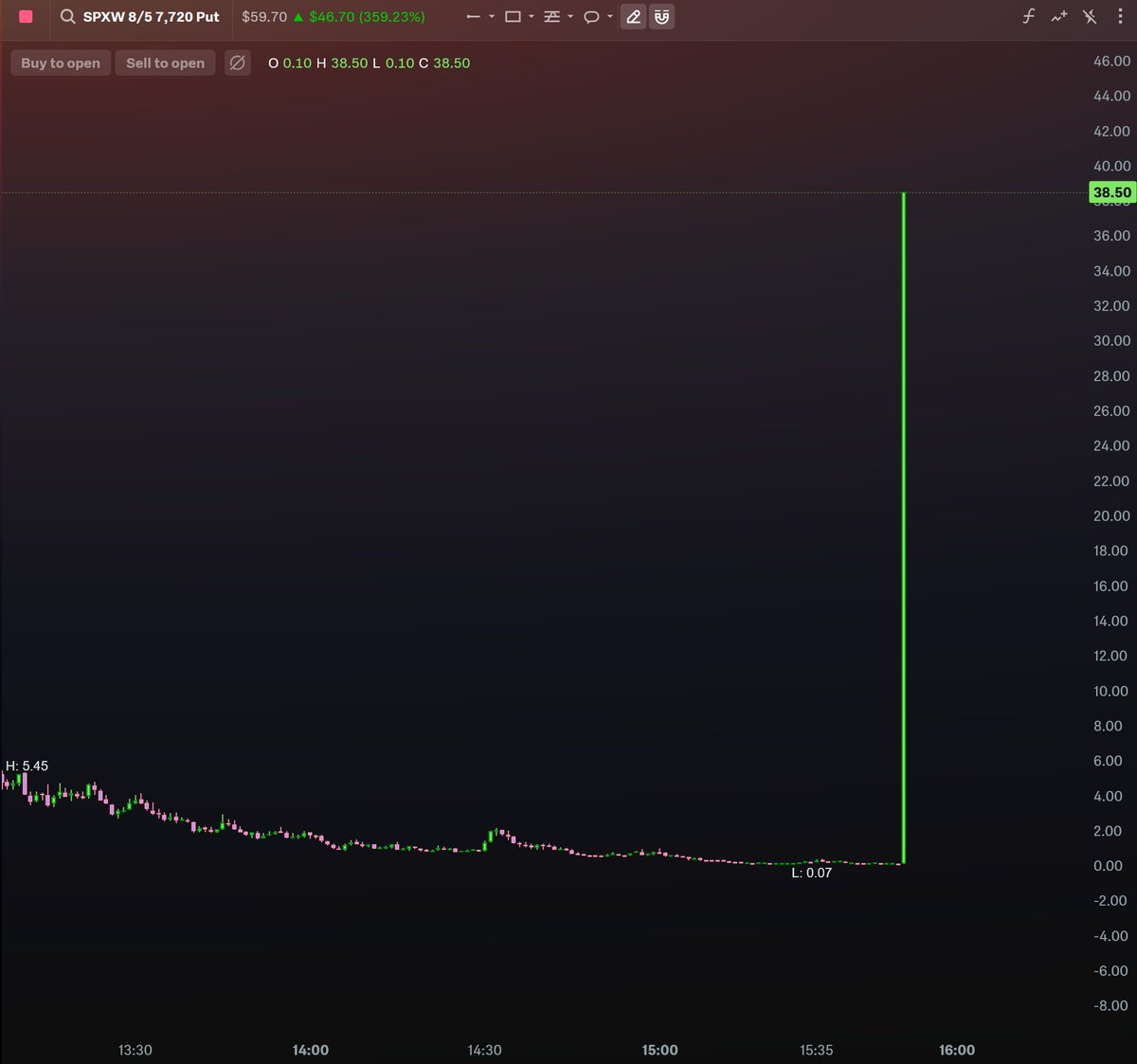This screenshot has width=1137, height=1064.
Task: Click the crossed-out pin icon
Action: tap(1090, 17)
